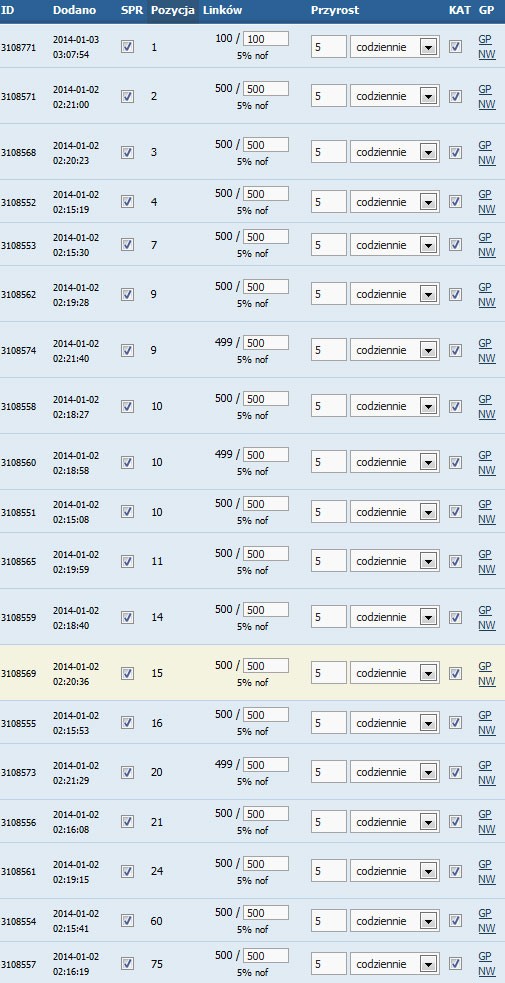Uncheck KAT checkbox for ID 3108557

(456, 963)
